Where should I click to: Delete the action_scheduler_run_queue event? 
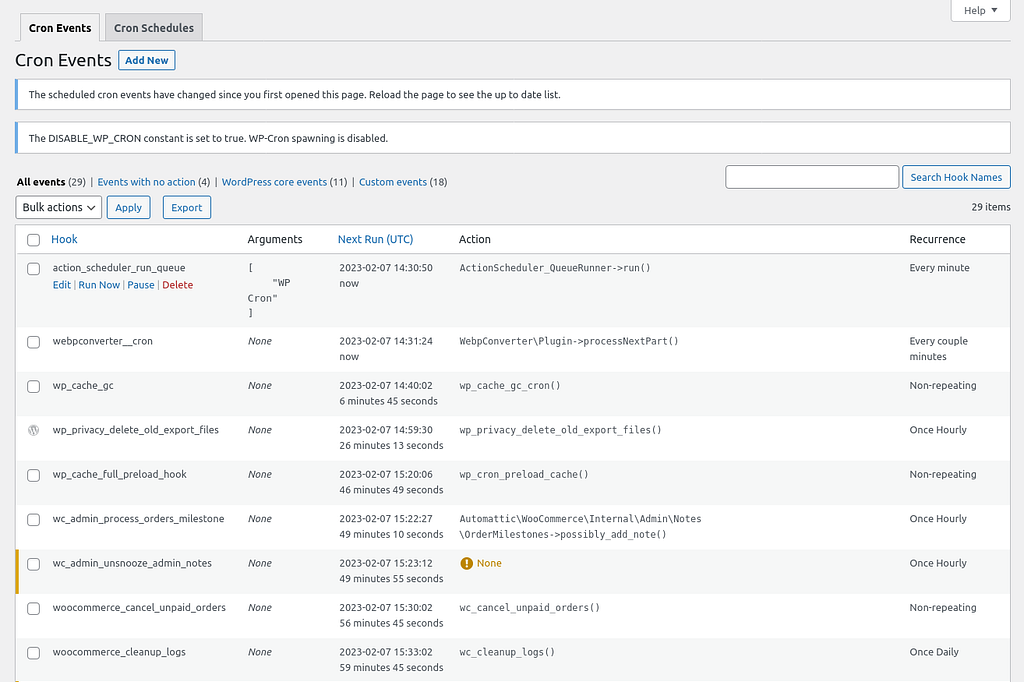click(178, 285)
